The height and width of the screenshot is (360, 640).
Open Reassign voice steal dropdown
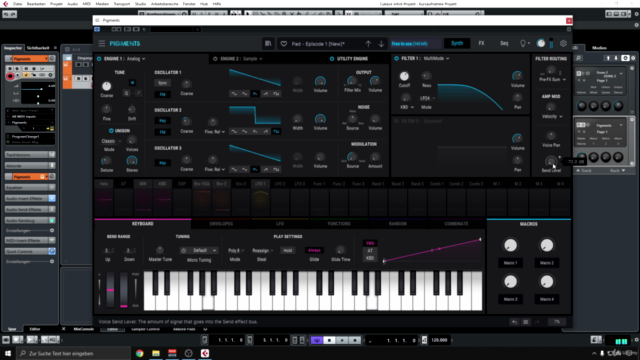point(262,250)
